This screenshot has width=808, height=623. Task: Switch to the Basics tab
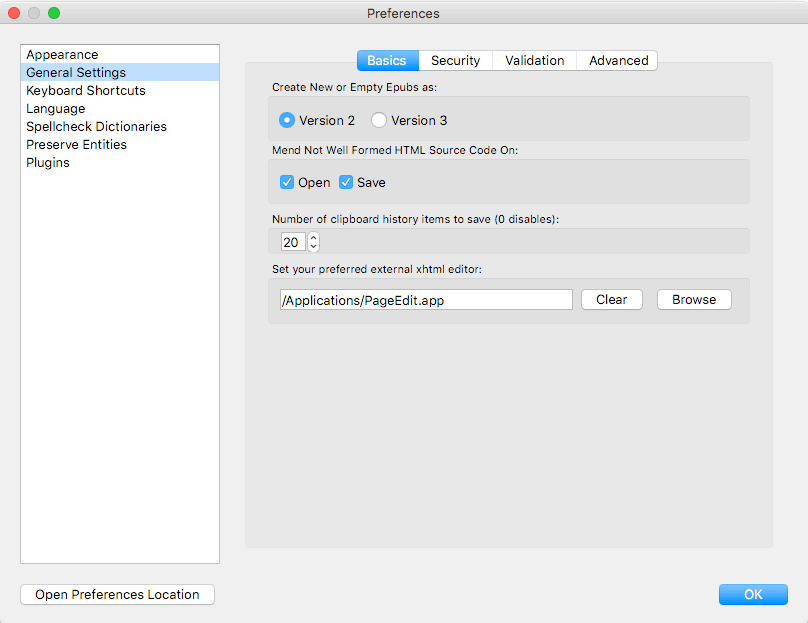(x=387, y=60)
